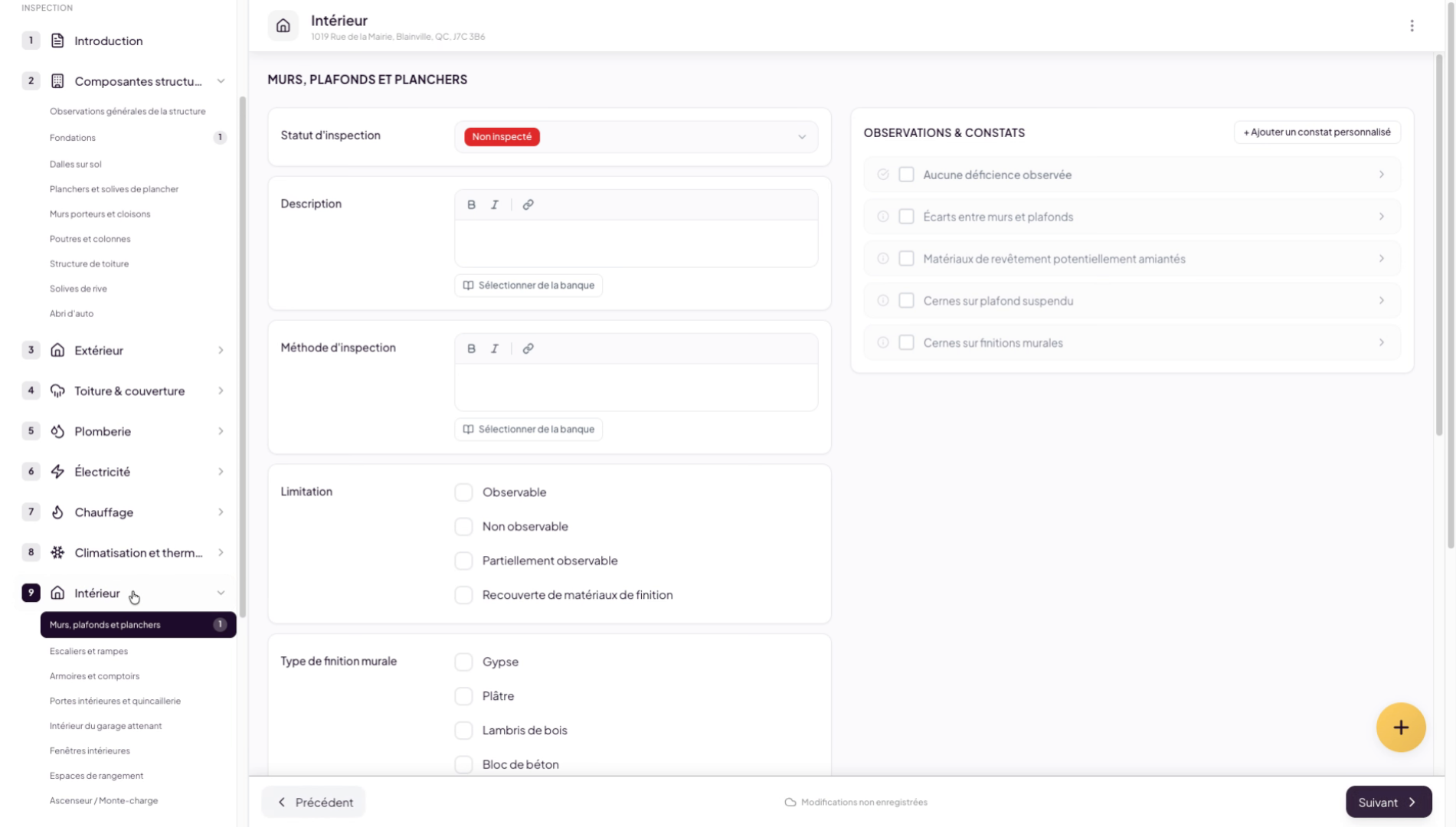Check the Non observable limitation box
The image size is (1456, 827).
[463, 527]
